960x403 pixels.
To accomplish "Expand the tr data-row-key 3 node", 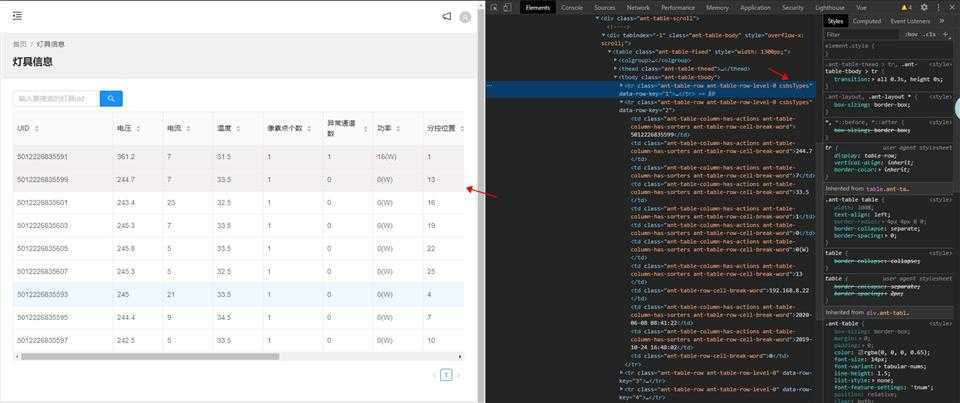I will 622,372.
